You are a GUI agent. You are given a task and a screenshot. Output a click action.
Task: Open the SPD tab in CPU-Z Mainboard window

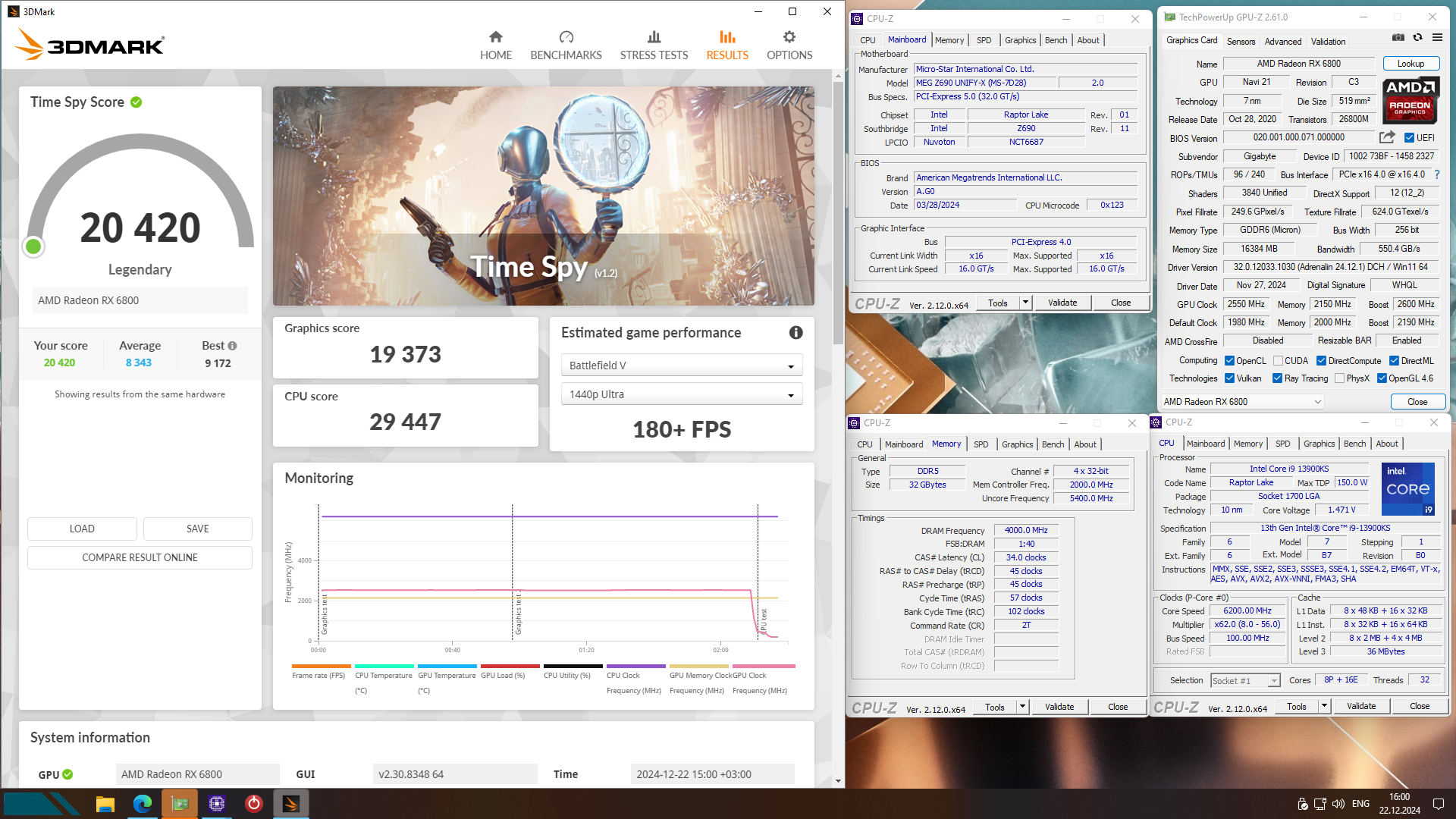point(984,40)
